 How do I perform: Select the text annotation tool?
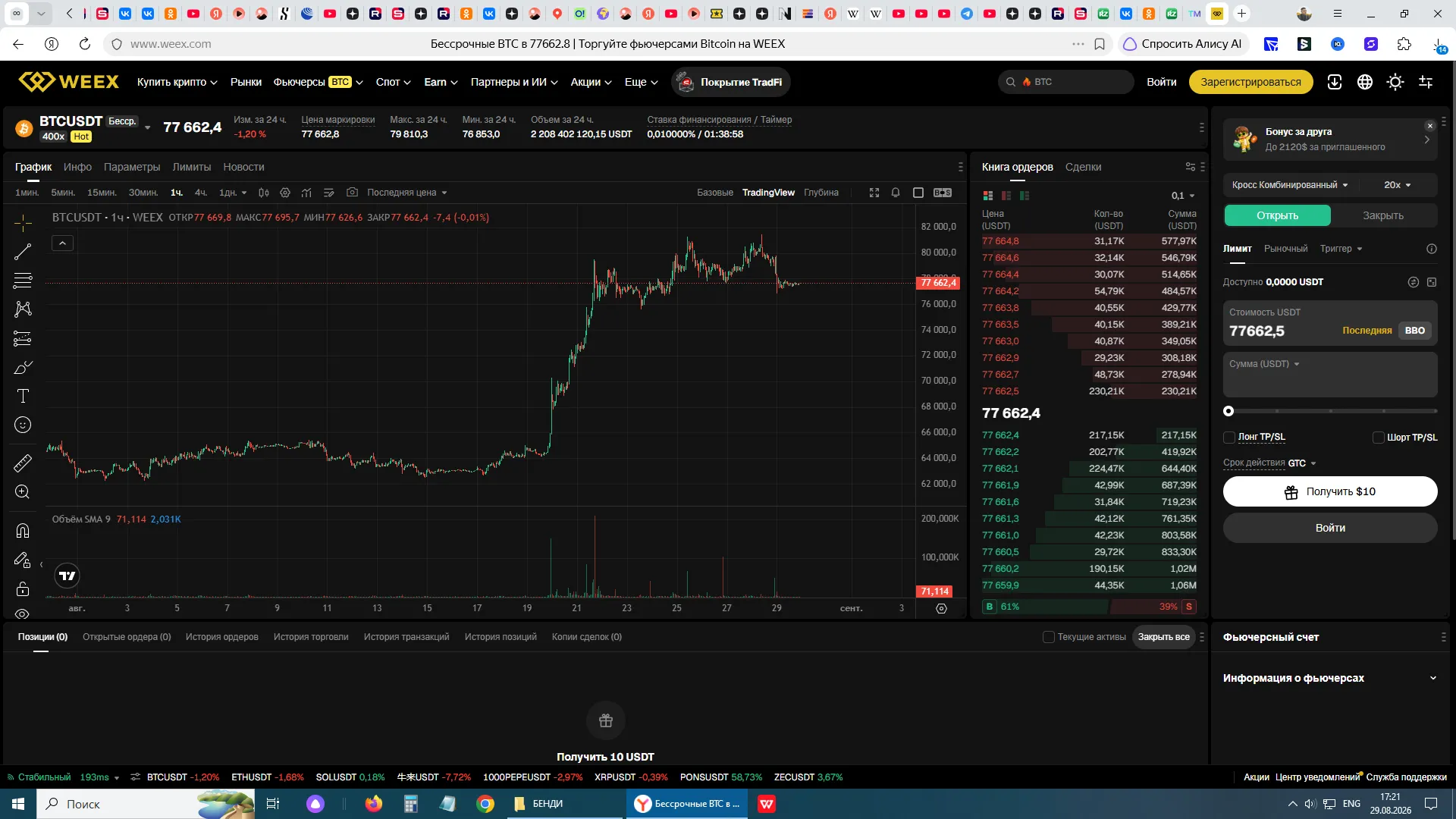[x=23, y=396]
